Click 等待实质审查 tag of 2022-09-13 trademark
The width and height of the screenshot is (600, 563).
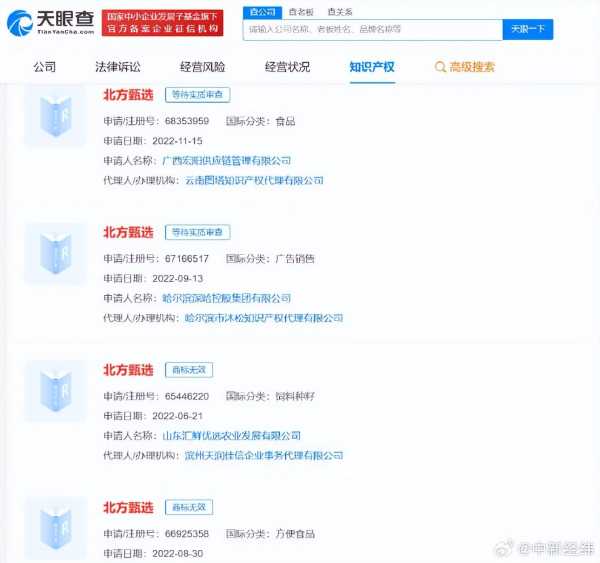[197, 232]
